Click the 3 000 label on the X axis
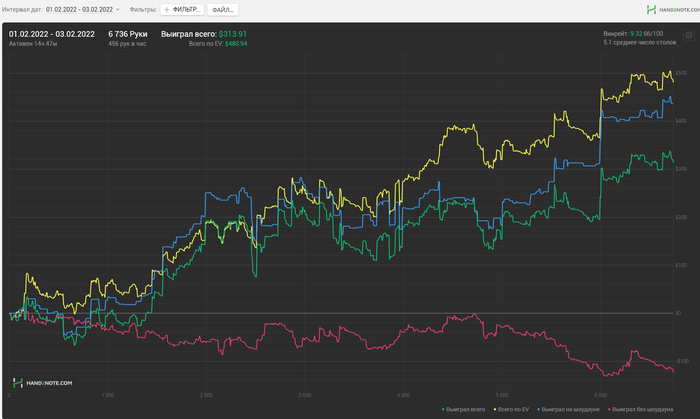Image resolution: width=700 pixels, height=419 pixels. (x=305, y=395)
